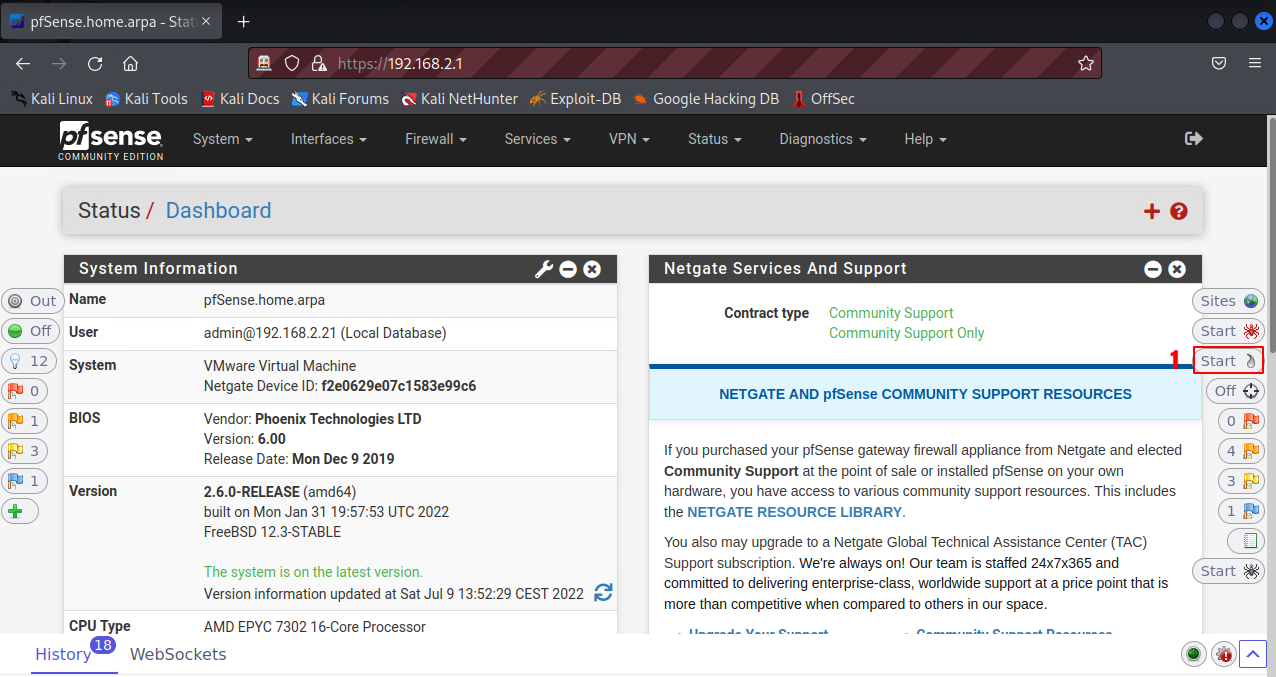Viewport: 1276px width, 677px height.
Task: Expand the Firewall dropdown menu
Action: 438,139
